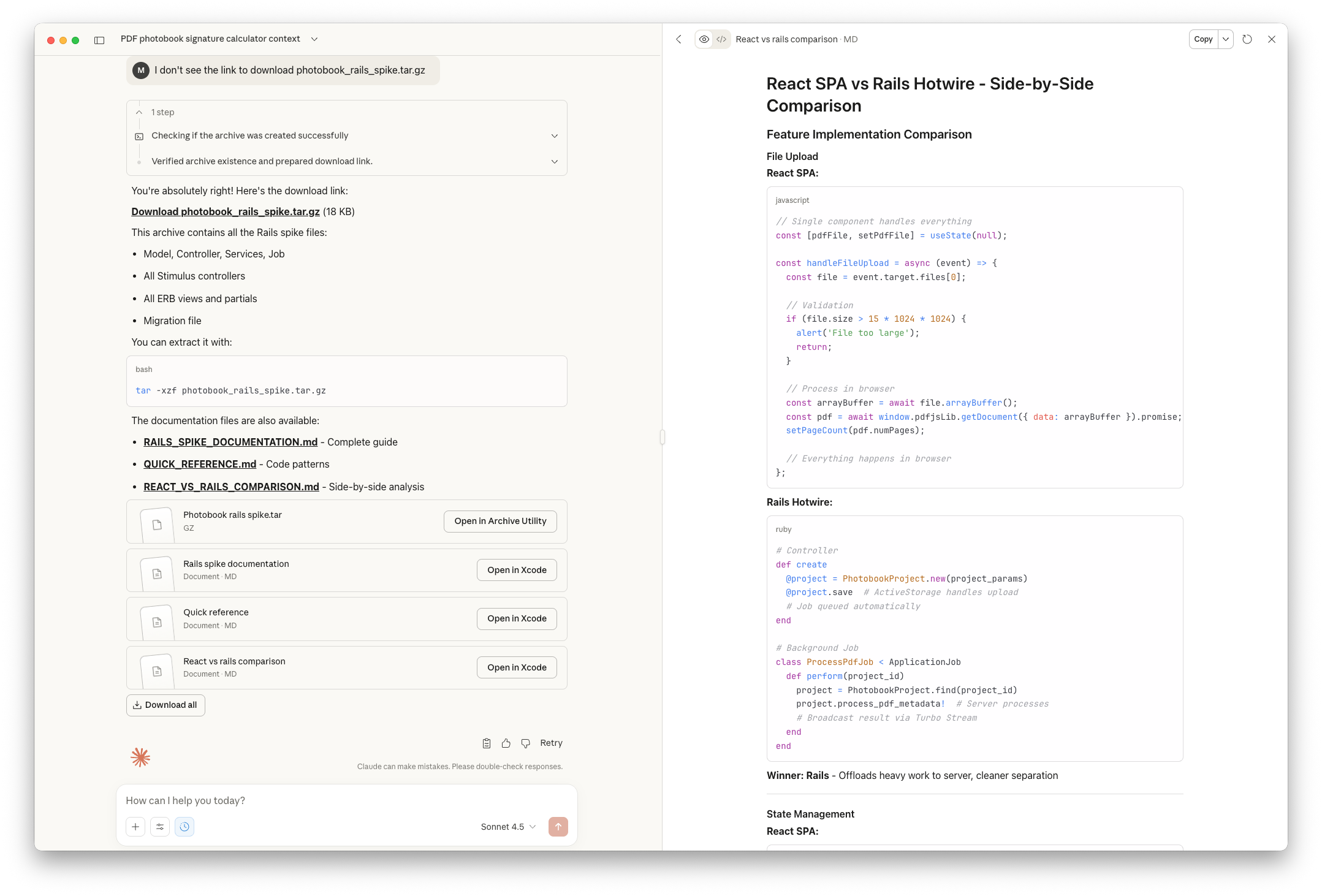Viewport: 1322px width, 896px height.
Task: Toggle the sidebar with the panel icon
Action: 99,40
